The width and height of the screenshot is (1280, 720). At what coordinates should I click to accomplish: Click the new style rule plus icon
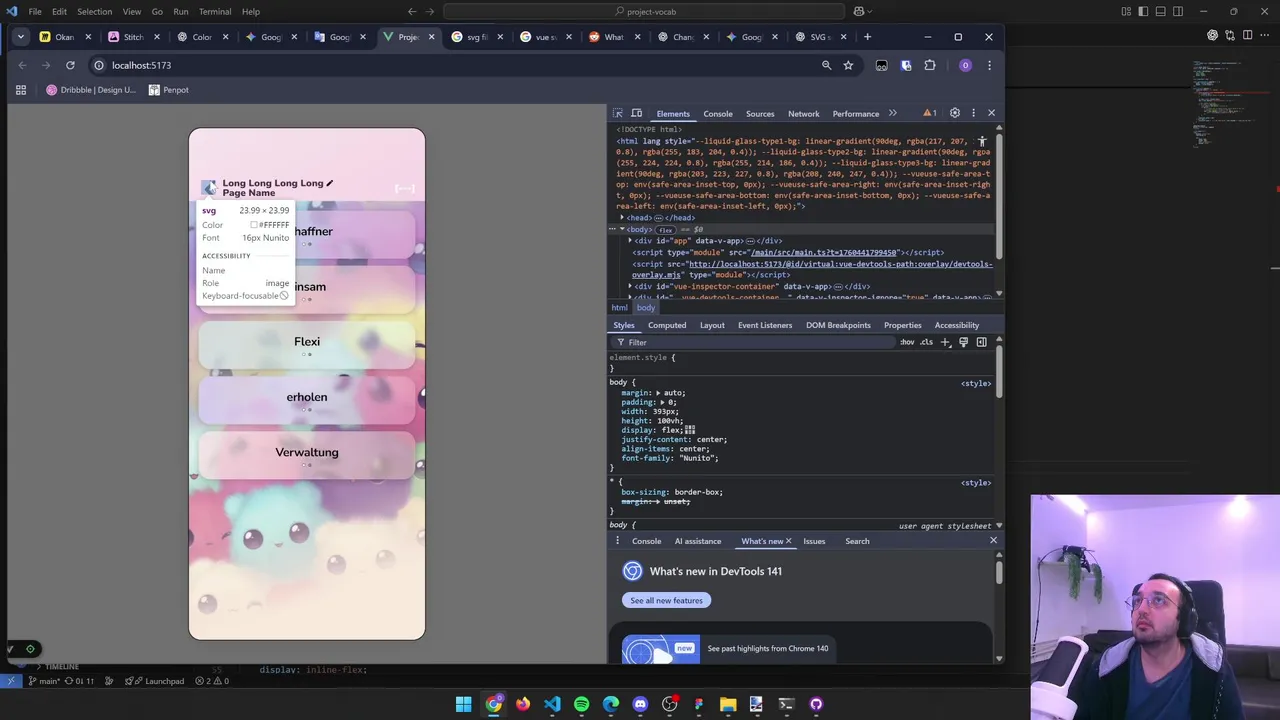point(945,342)
